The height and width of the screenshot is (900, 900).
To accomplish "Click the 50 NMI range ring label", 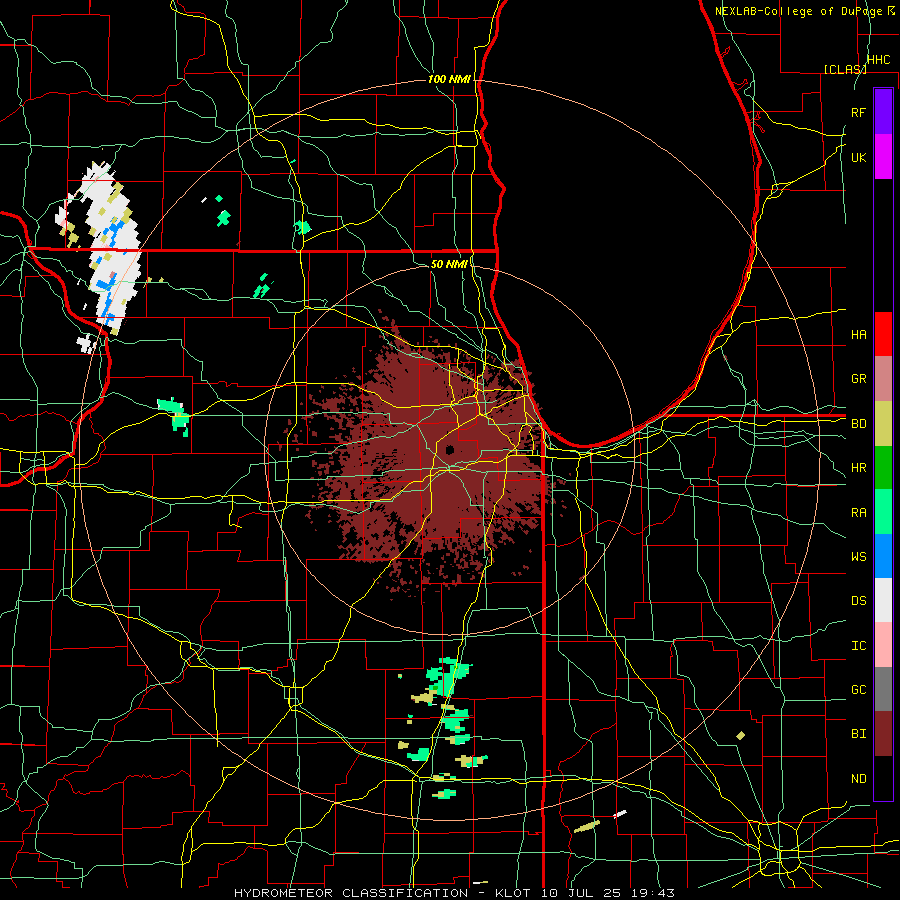I will click(449, 264).
